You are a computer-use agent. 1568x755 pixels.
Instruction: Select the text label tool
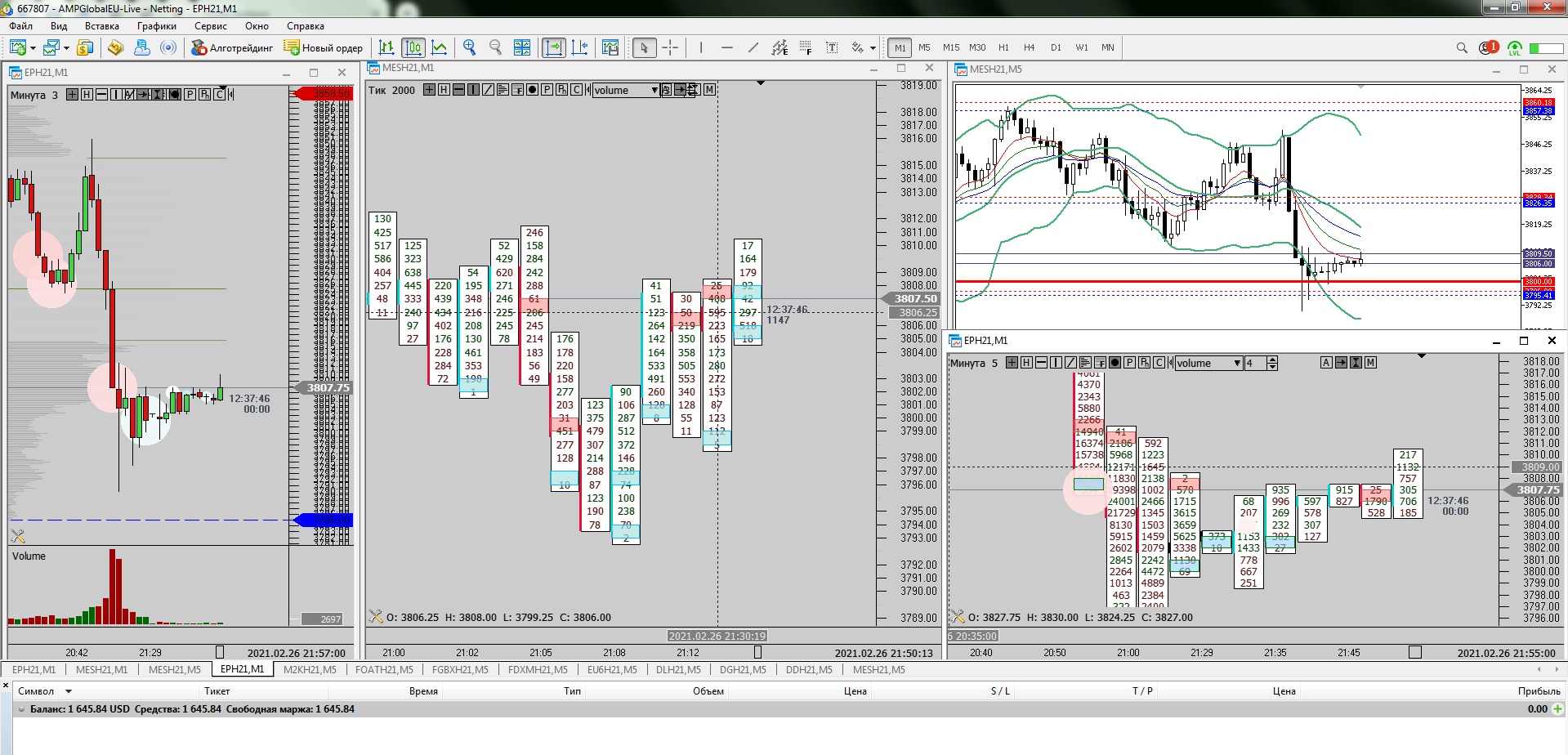832,47
